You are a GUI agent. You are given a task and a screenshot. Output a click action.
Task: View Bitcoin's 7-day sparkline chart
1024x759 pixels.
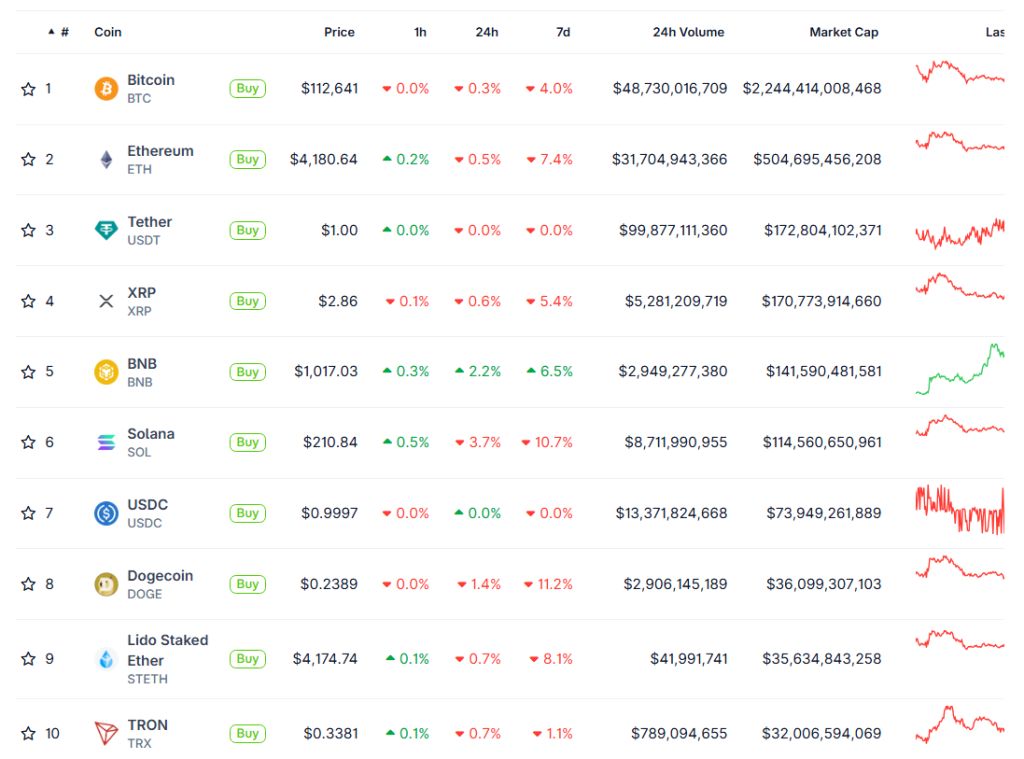960,73
